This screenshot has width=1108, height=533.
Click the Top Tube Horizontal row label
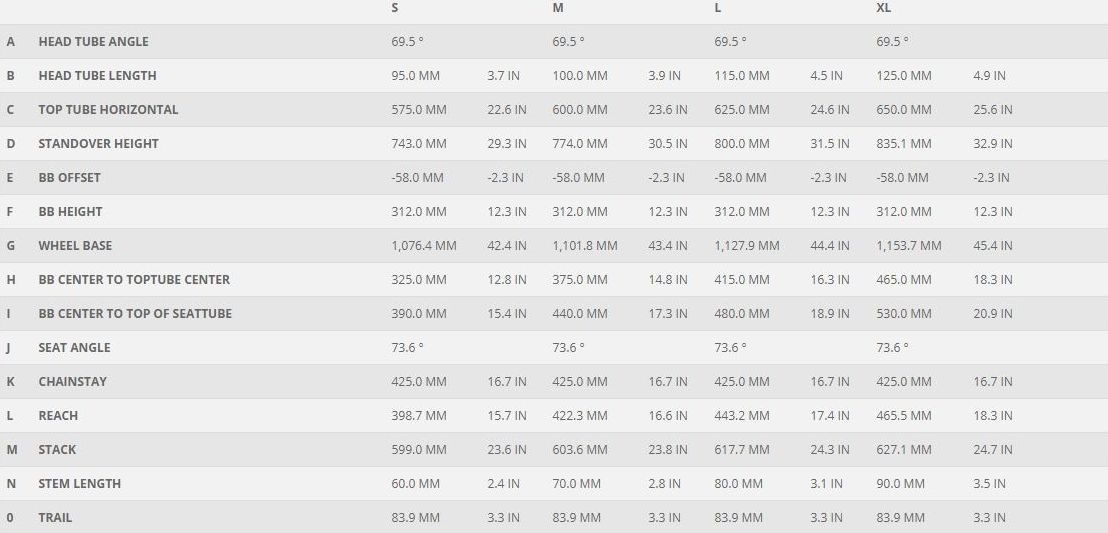108,110
